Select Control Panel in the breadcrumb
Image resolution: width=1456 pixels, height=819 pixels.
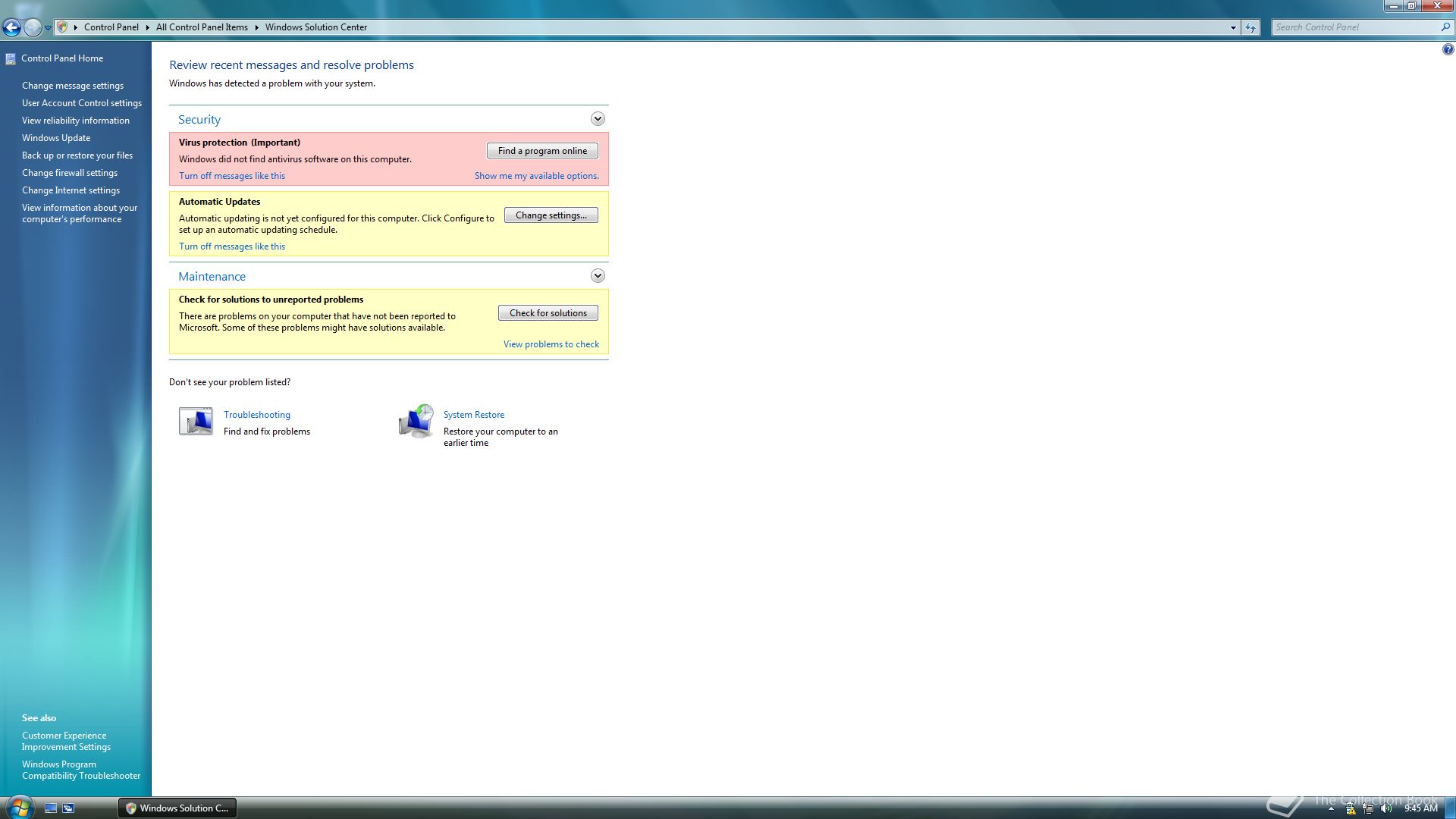(111, 27)
